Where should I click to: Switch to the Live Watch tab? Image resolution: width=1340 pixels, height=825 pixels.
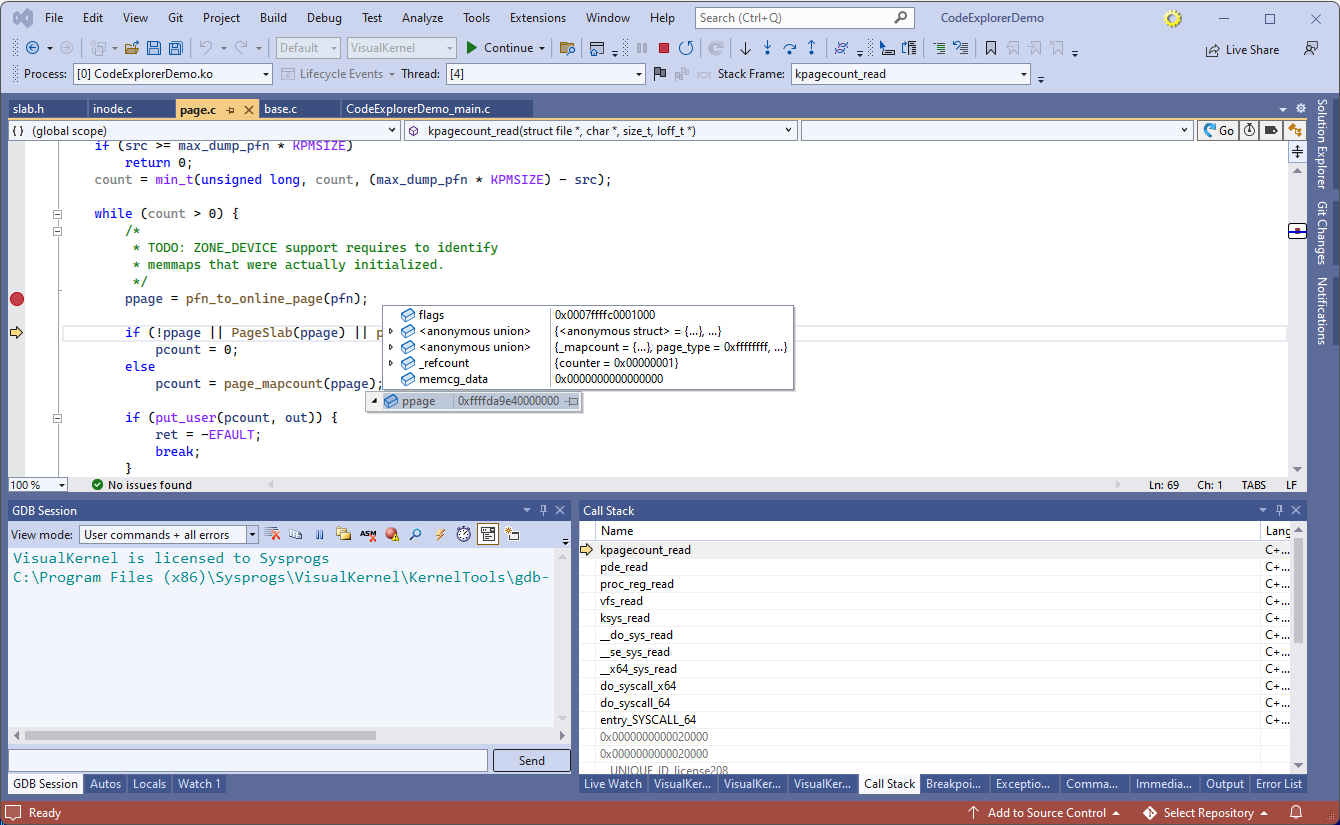tap(613, 784)
